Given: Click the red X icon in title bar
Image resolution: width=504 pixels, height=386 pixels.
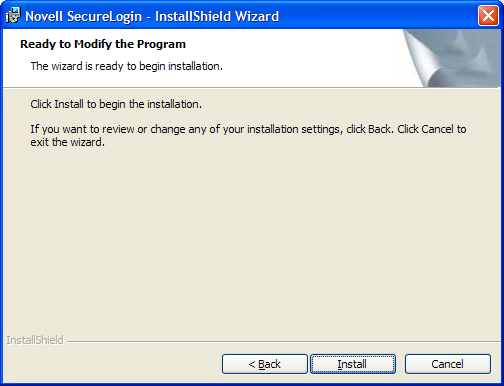Looking at the screenshot, I should [x=488, y=15].
